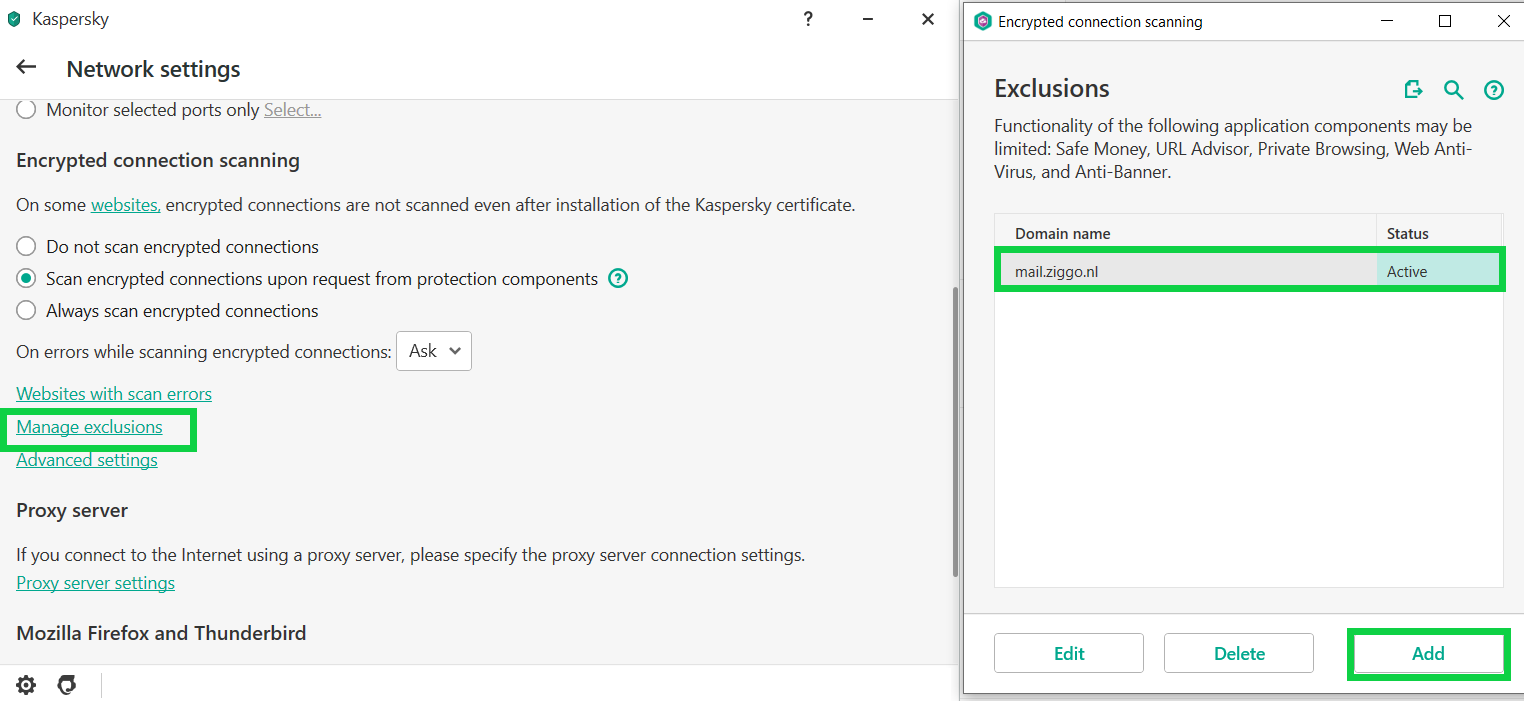This screenshot has height=701, width=1524.
Task: Open help icon in Exclusions panel
Action: pyautogui.click(x=1494, y=90)
